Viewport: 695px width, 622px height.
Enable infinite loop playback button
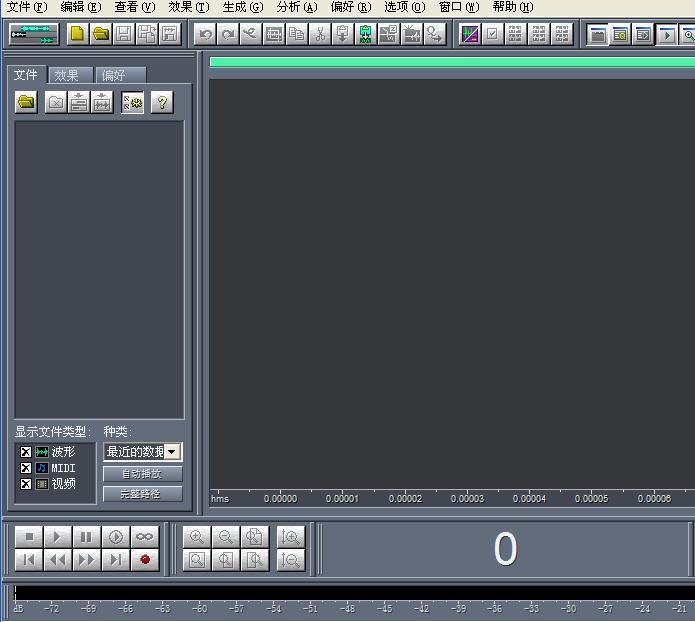[145, 537]
